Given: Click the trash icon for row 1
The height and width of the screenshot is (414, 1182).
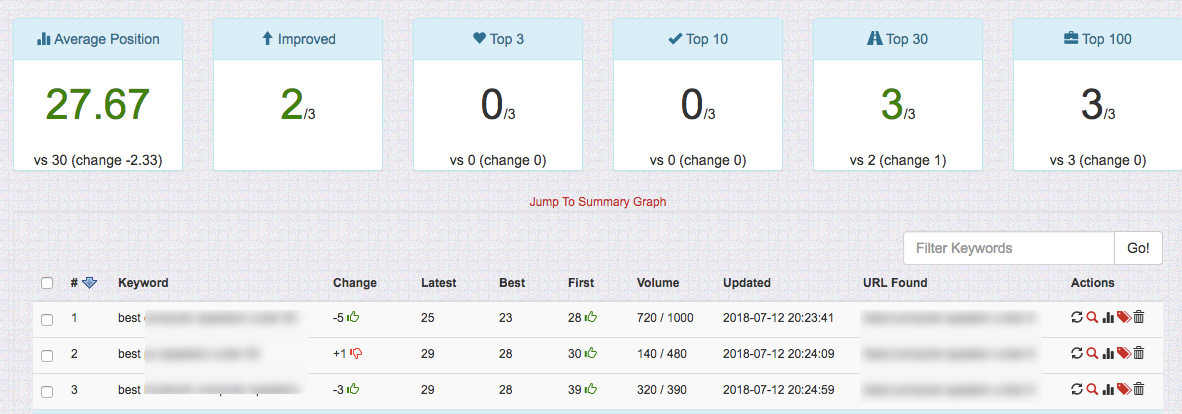Looking at the screenshot, I should [1139, 318].
